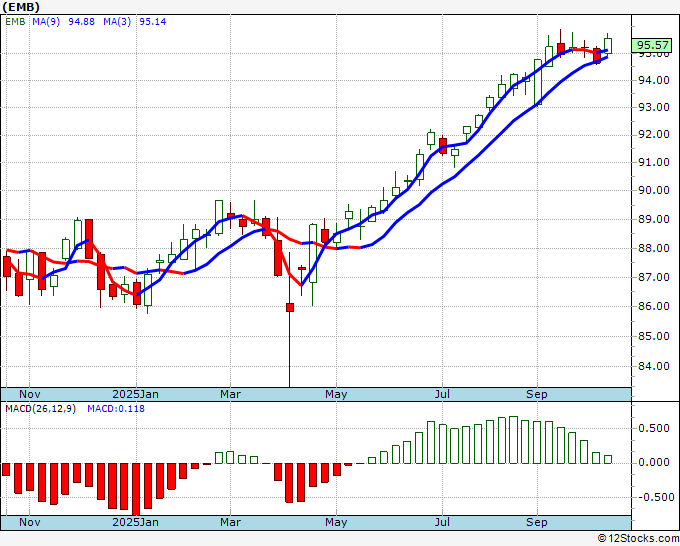Click May on the MACD panel date axis
The width and height of the screenshot is (680, 546).
click(x=336, y=522)
